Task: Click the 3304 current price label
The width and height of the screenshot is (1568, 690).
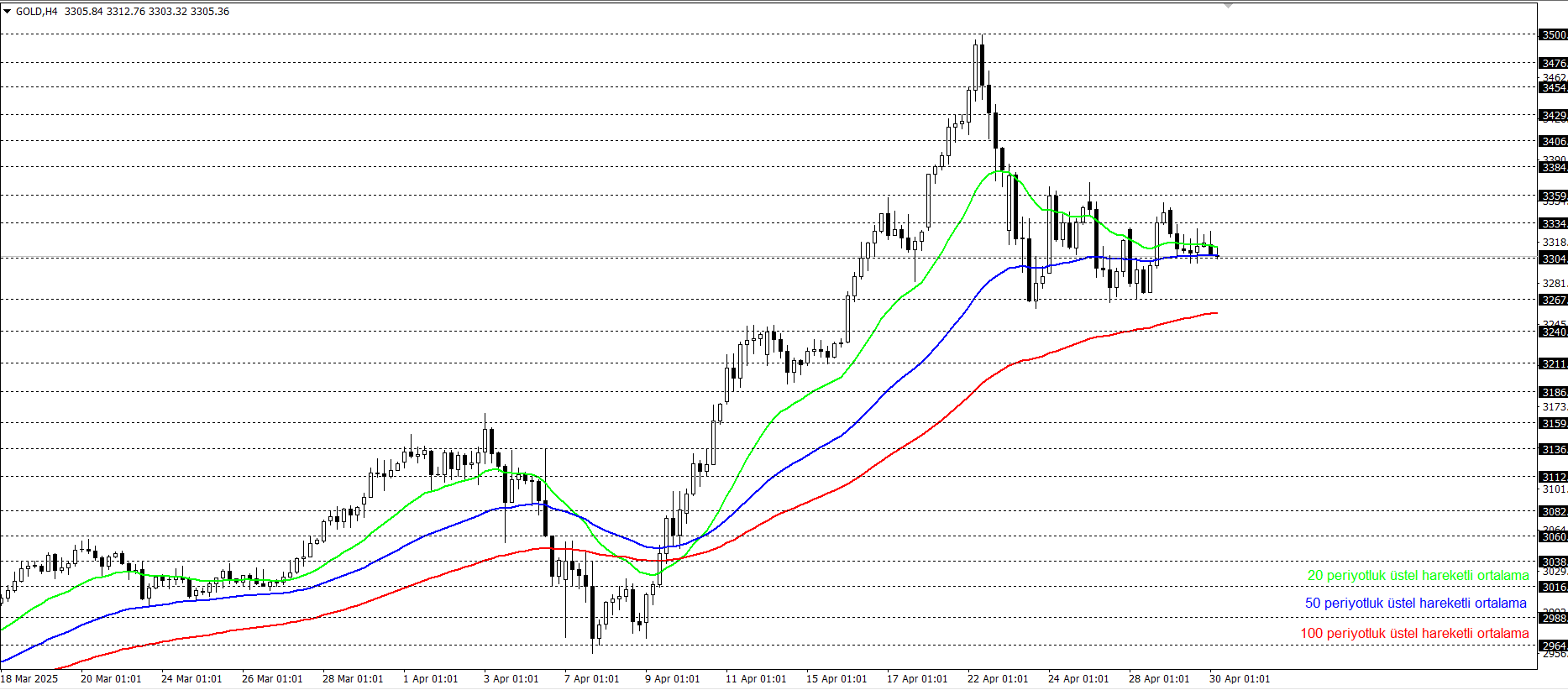Action: pos(1553,259)
